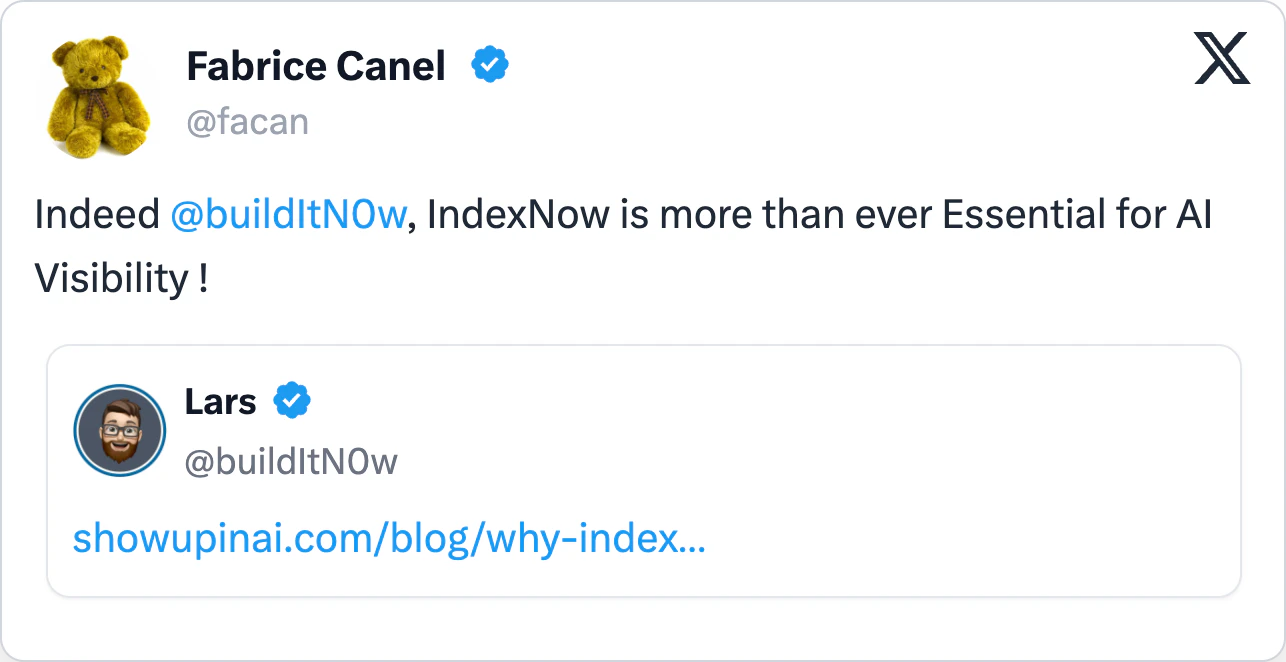Click the @facan handle

click(247, 122)
